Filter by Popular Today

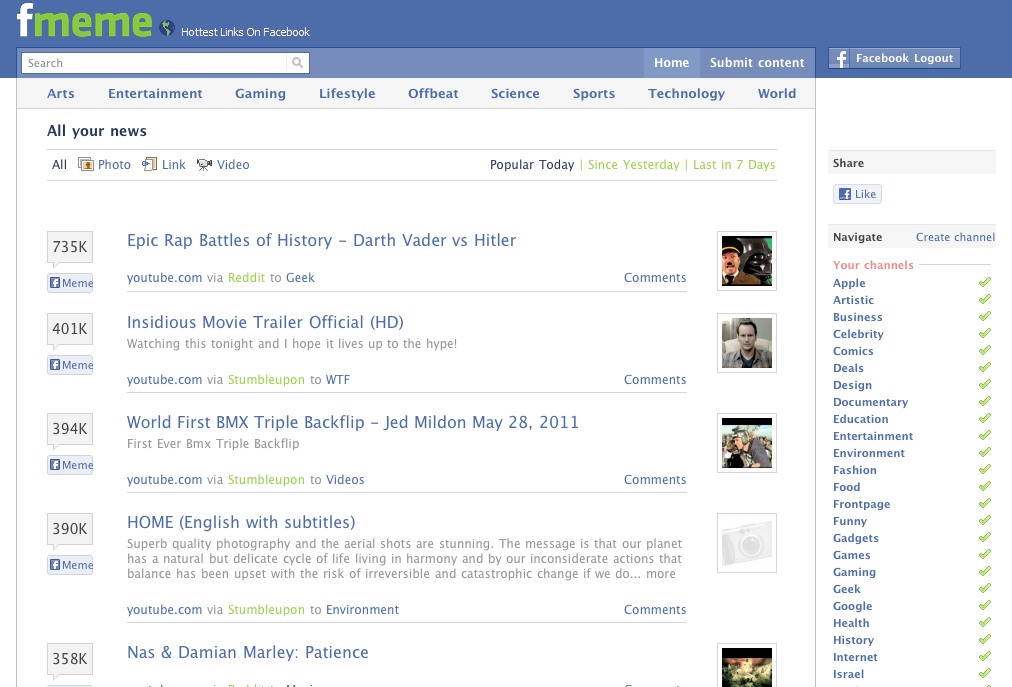tap(532, 165)
